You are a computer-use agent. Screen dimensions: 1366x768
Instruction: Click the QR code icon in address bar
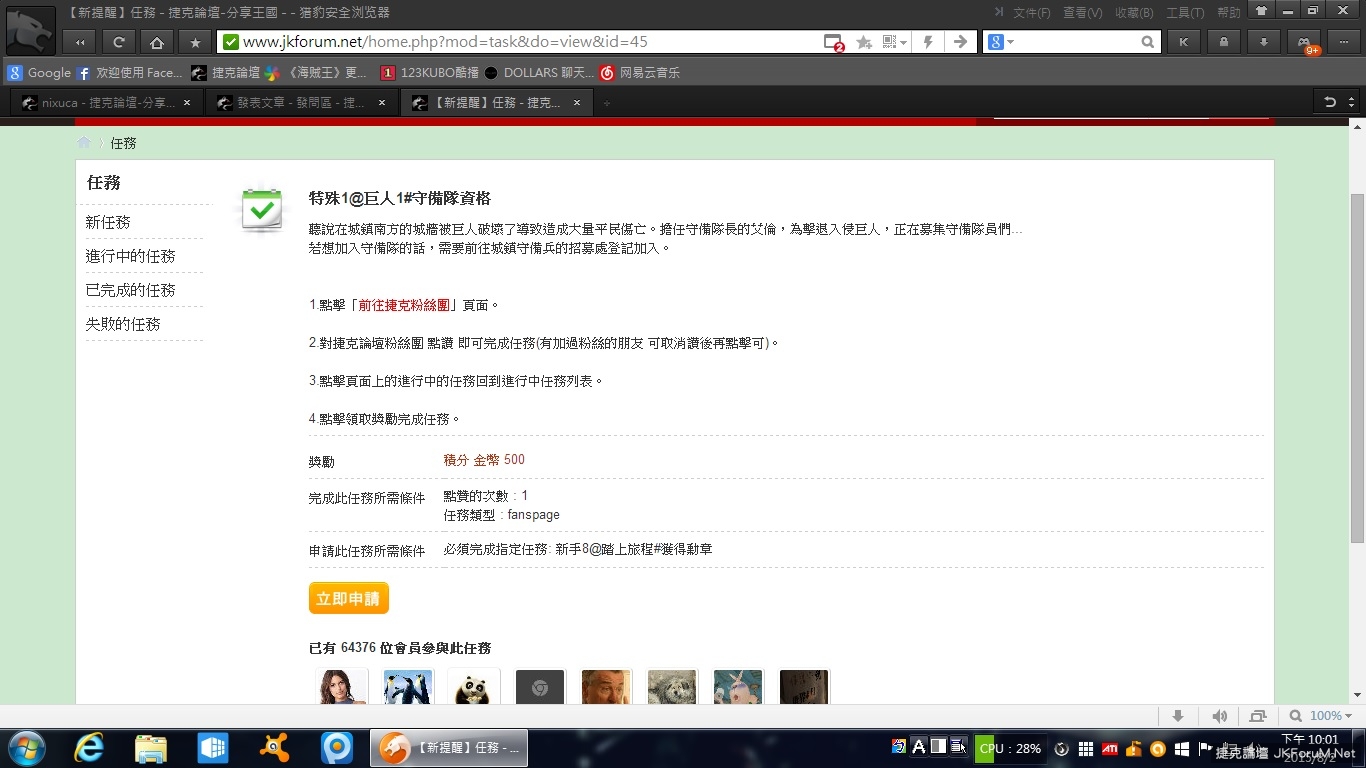[x=888, y=42]
